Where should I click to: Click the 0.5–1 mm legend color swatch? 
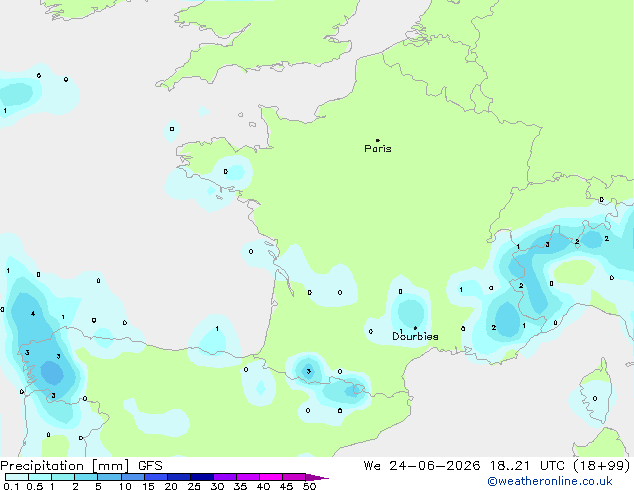coord(40,477)
